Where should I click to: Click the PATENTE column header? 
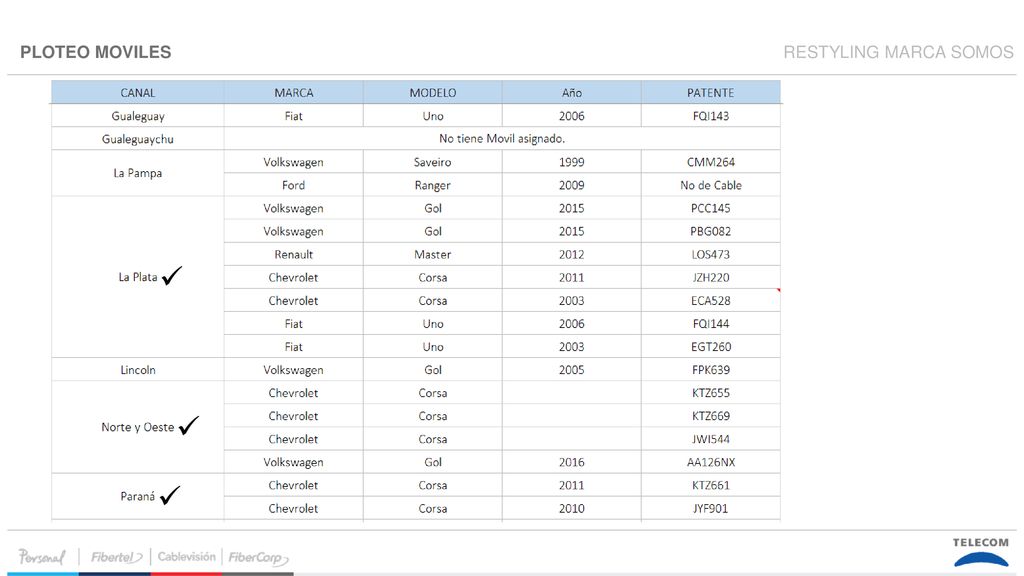click(711, 93)
